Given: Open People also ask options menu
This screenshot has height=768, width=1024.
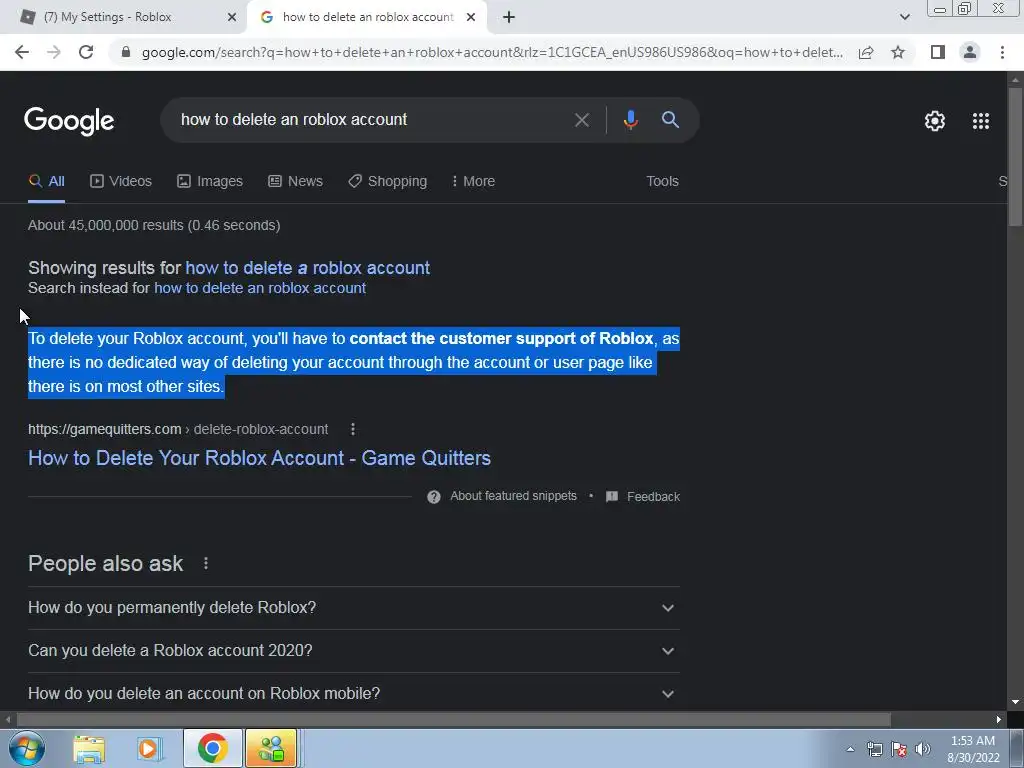Looking at the screenshot, I should [x=206, y=563].
